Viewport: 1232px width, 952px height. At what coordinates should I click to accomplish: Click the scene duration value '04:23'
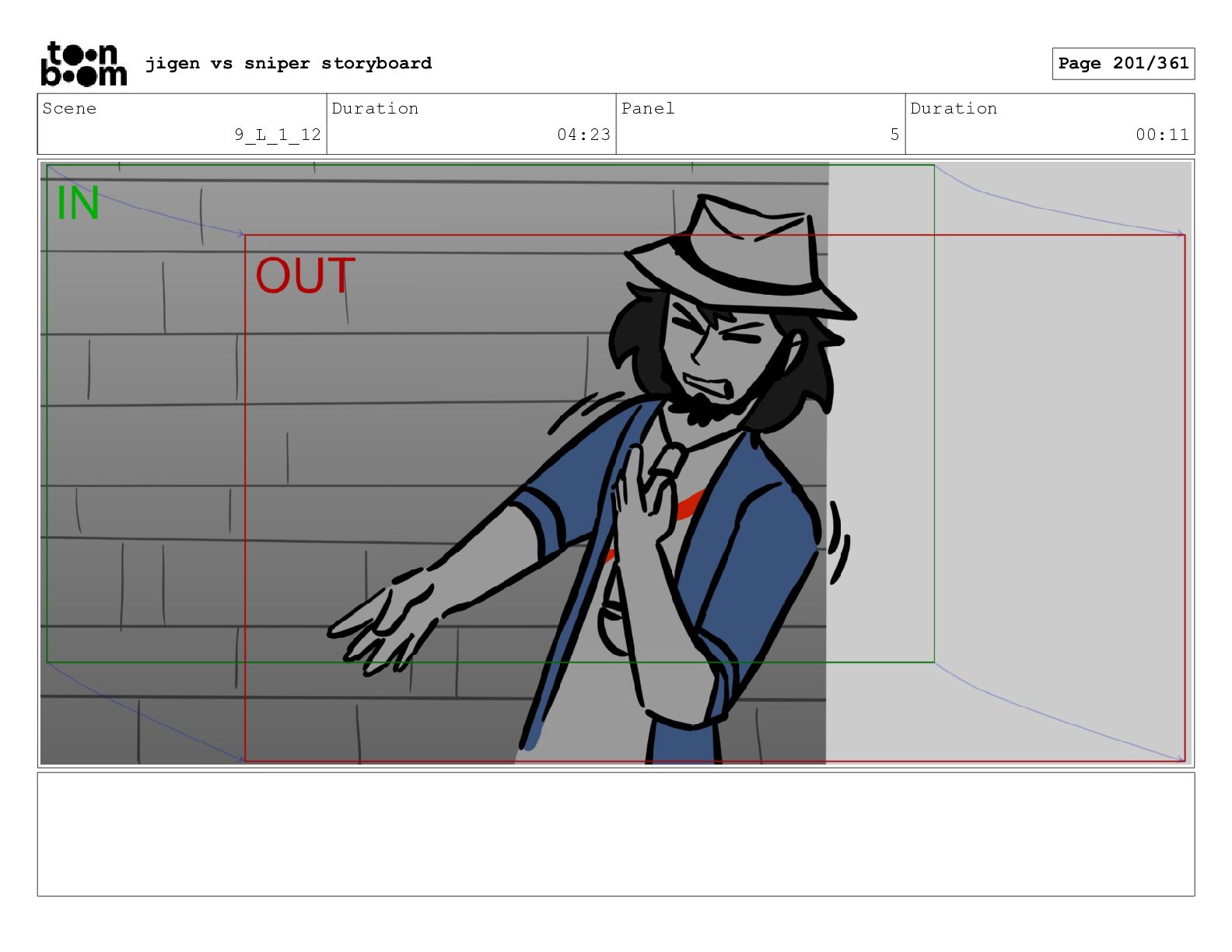583,135
